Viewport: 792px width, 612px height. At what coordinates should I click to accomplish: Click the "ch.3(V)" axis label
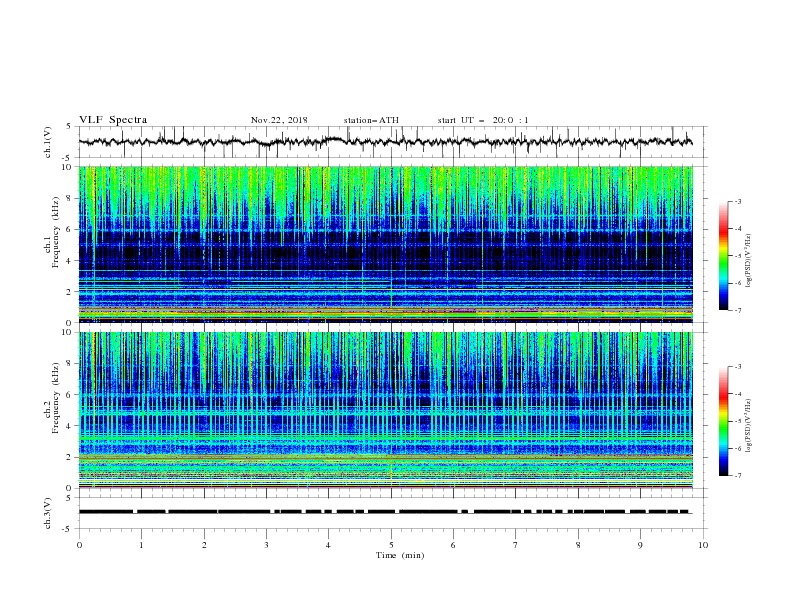point(48,513)
